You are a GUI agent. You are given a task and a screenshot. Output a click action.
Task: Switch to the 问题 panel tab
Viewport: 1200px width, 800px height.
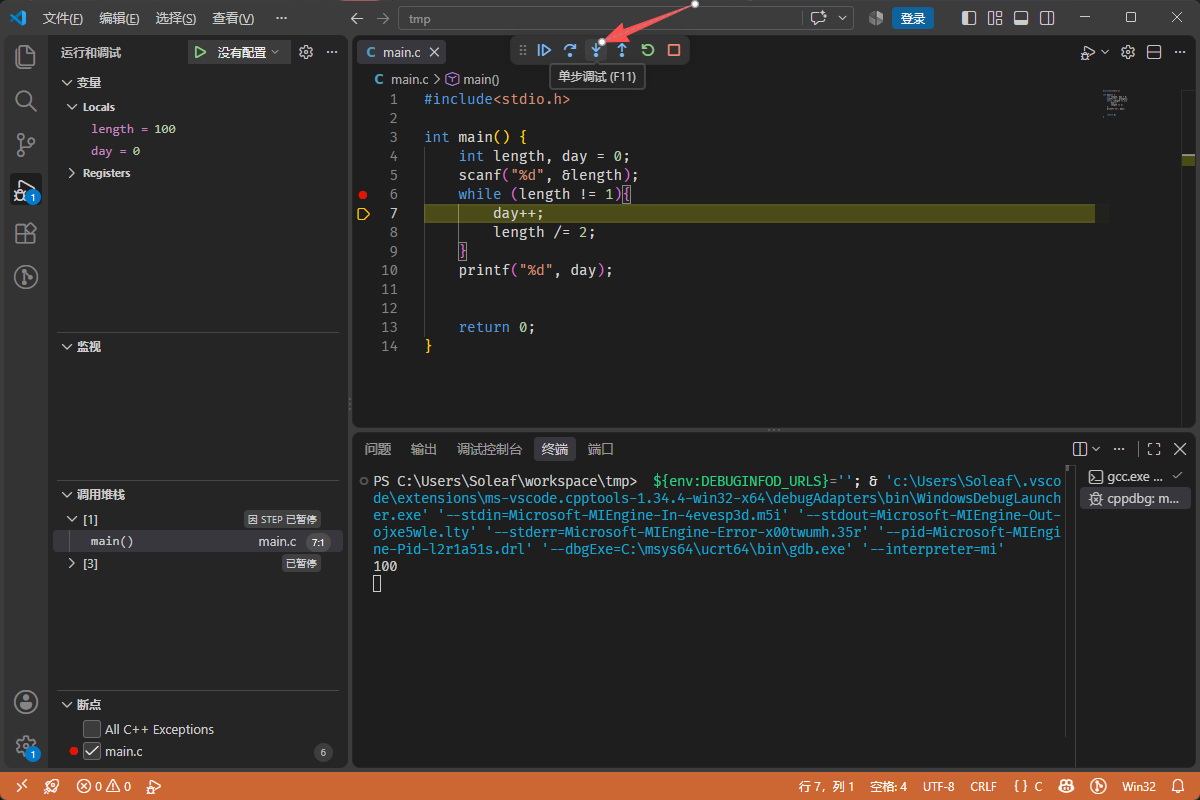point(378,449)
